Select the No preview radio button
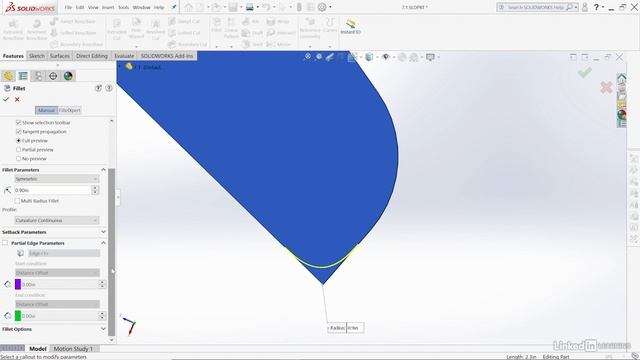Screen dimensions: 640x360 click(18, 158)
